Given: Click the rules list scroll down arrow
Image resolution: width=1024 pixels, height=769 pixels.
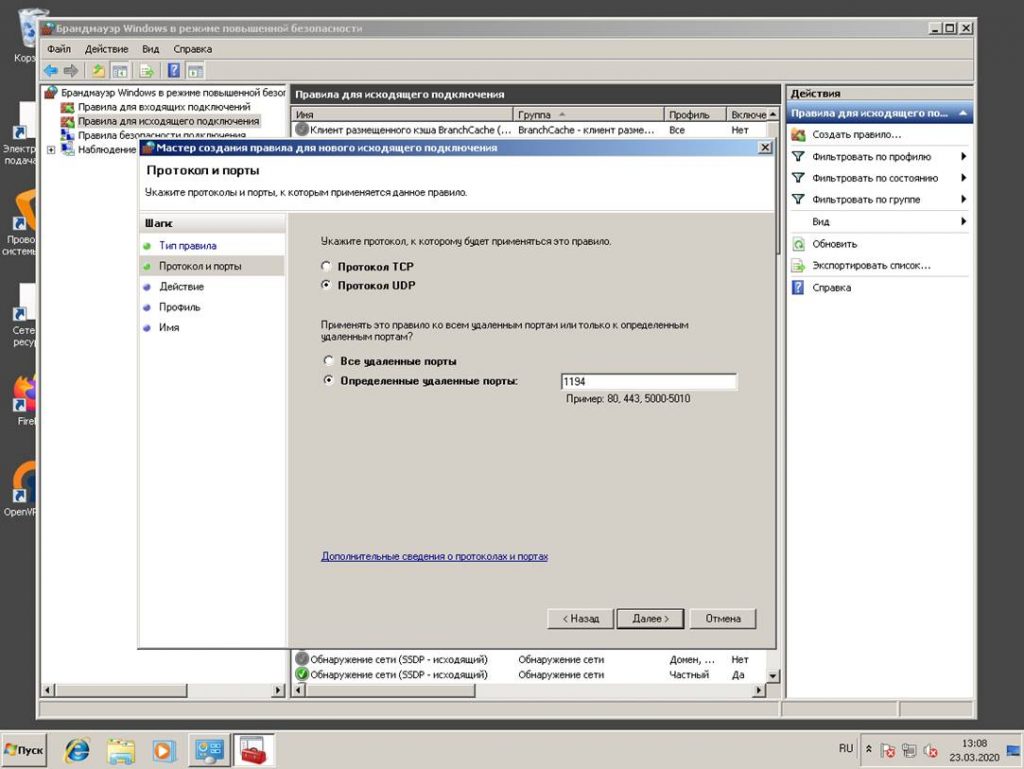Looking at the screenshot, I should pos(773,676).
